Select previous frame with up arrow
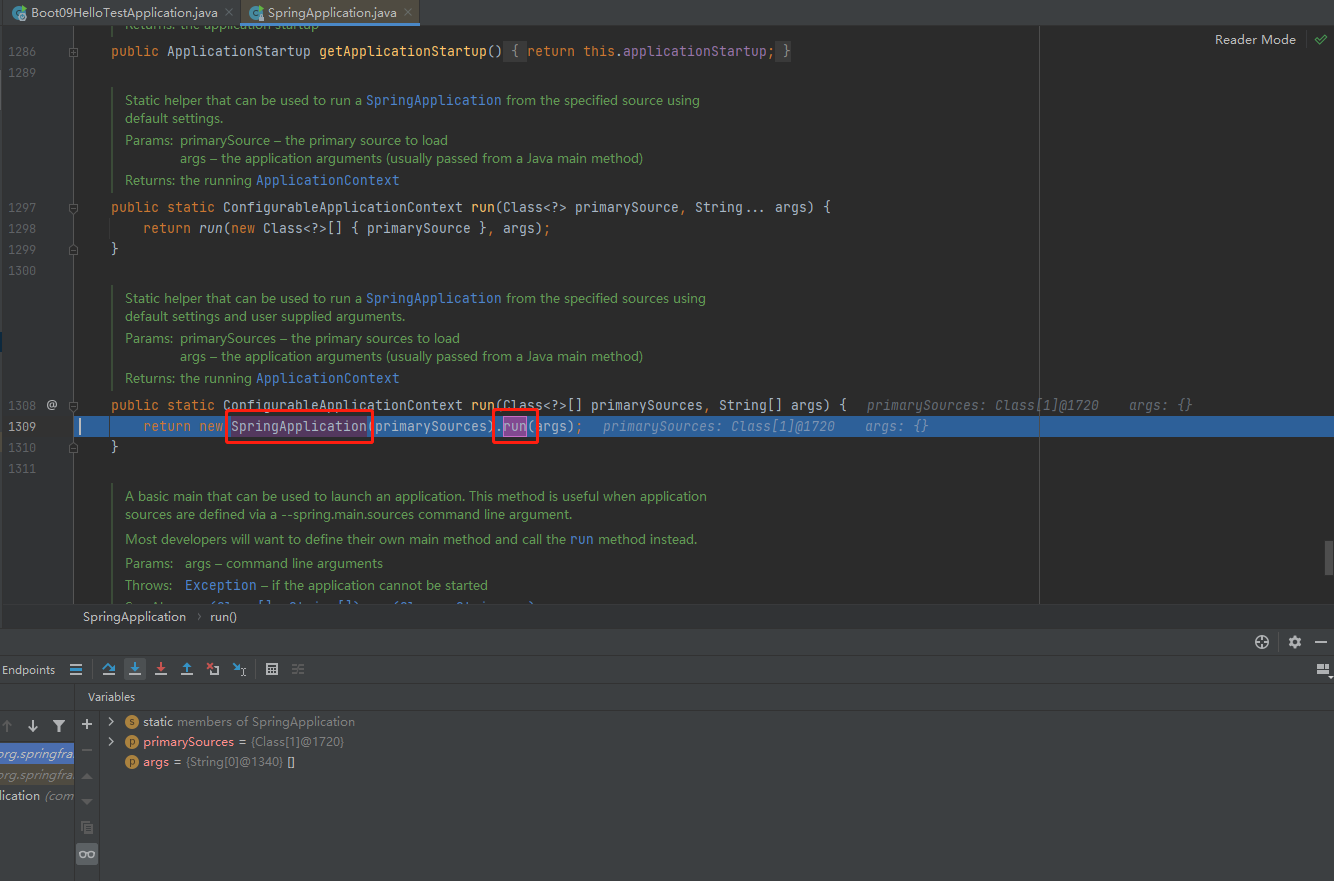This screenshot has height=881, width=1334. click(7, 726)
